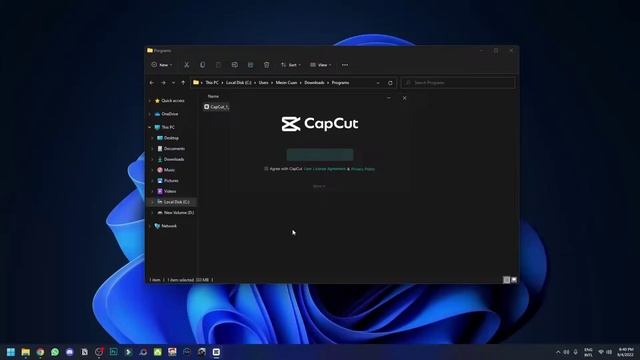Open the Windows Start menu
Screen dimensions: 640x360
(11, 352)
